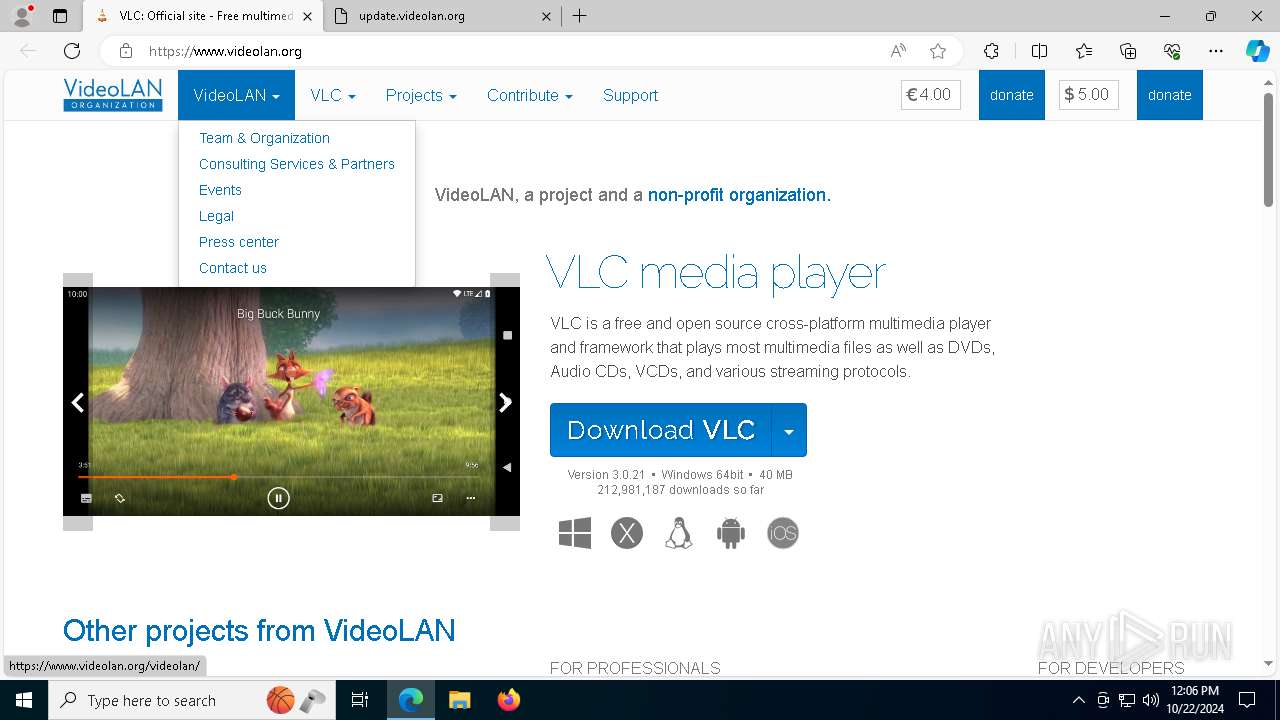The image size is (1280, 720).
Task: Open Edge tab actions menu icon
Action: coord(60,16)
